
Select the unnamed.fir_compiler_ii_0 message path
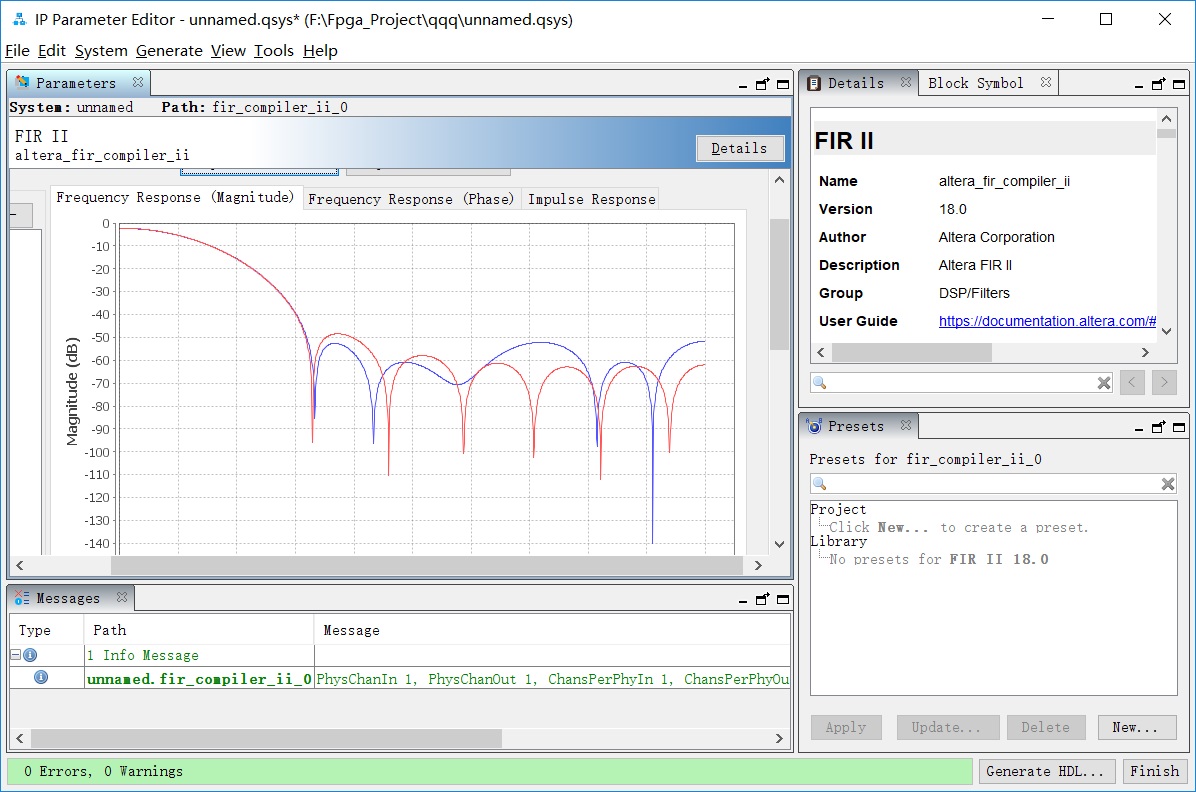click(x=199, y=678)
